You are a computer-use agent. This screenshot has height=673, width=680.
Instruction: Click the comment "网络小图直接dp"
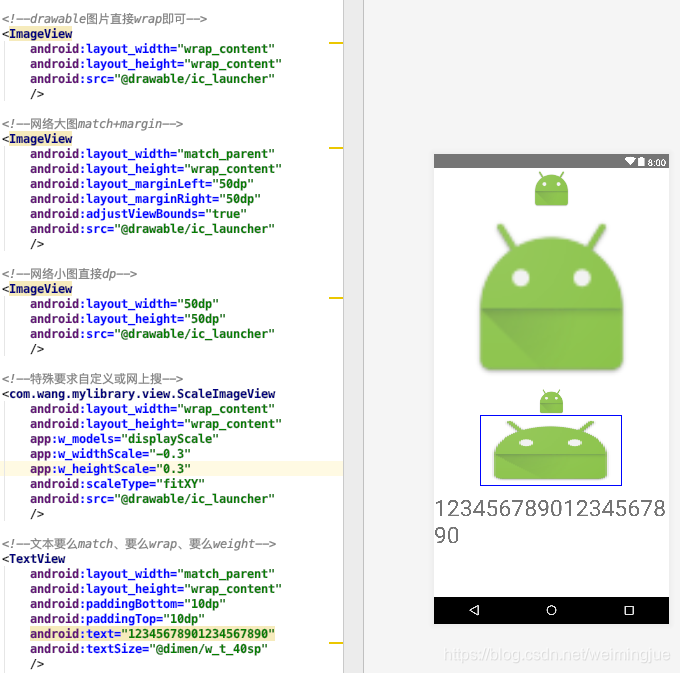click(69, 274)
